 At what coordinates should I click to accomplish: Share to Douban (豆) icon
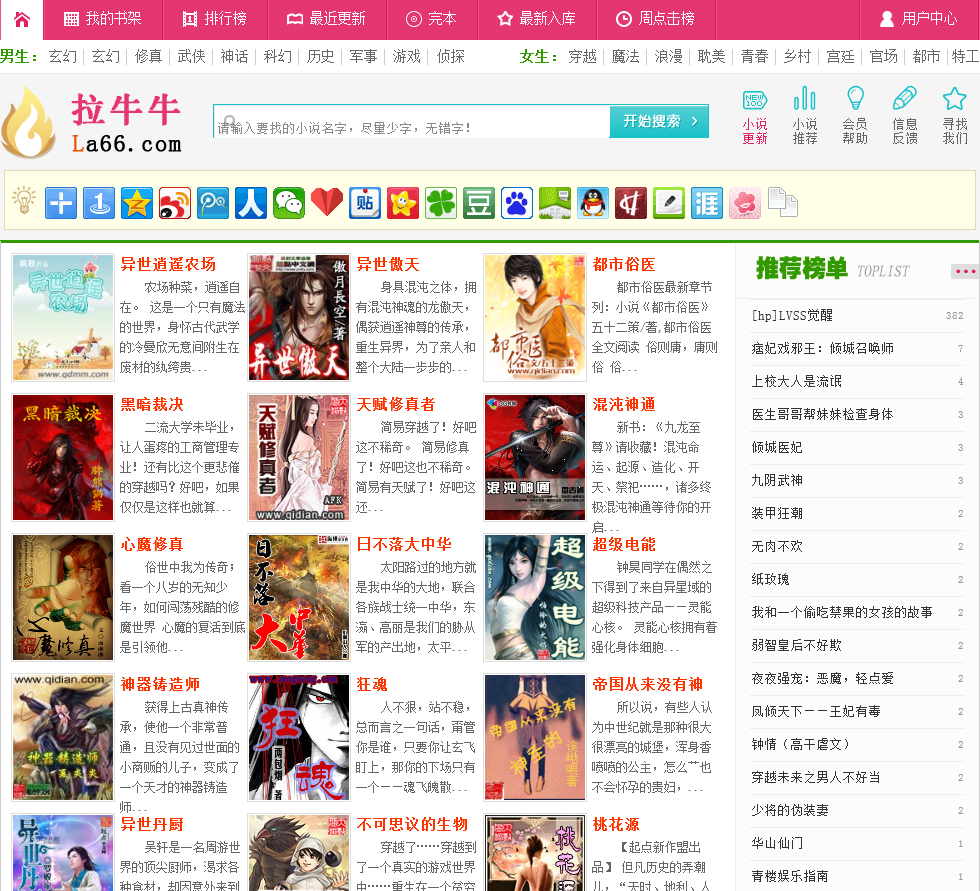pyautogui.click(x=479, y=203)
